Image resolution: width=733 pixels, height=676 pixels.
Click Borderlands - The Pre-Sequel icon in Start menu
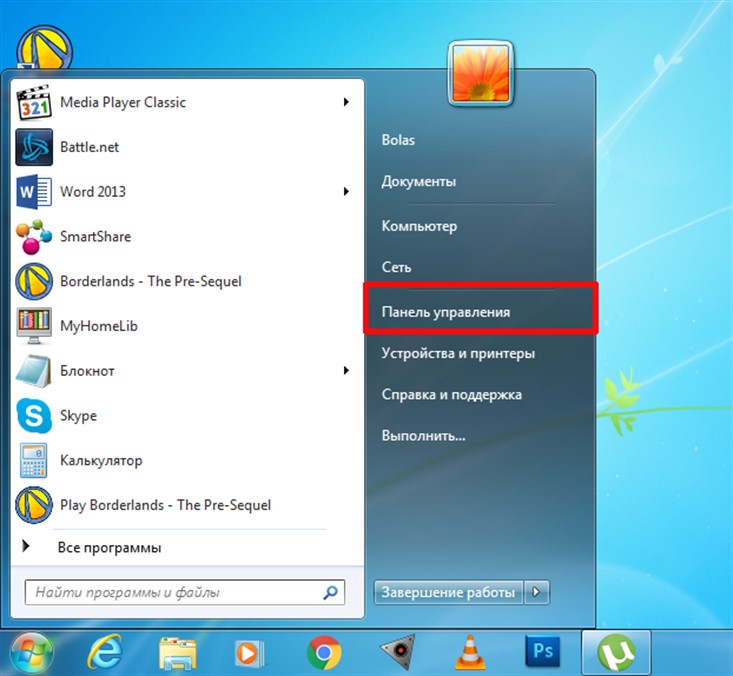pyautogui.click(x=34, y=281)
